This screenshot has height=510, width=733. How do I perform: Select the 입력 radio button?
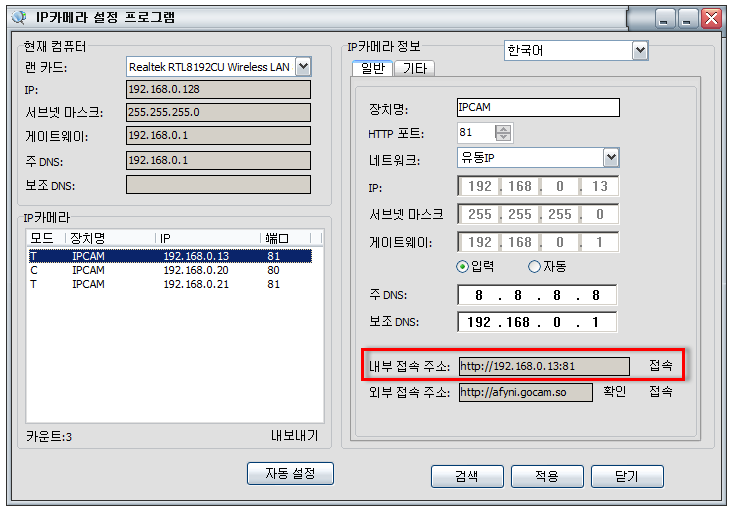462,266
